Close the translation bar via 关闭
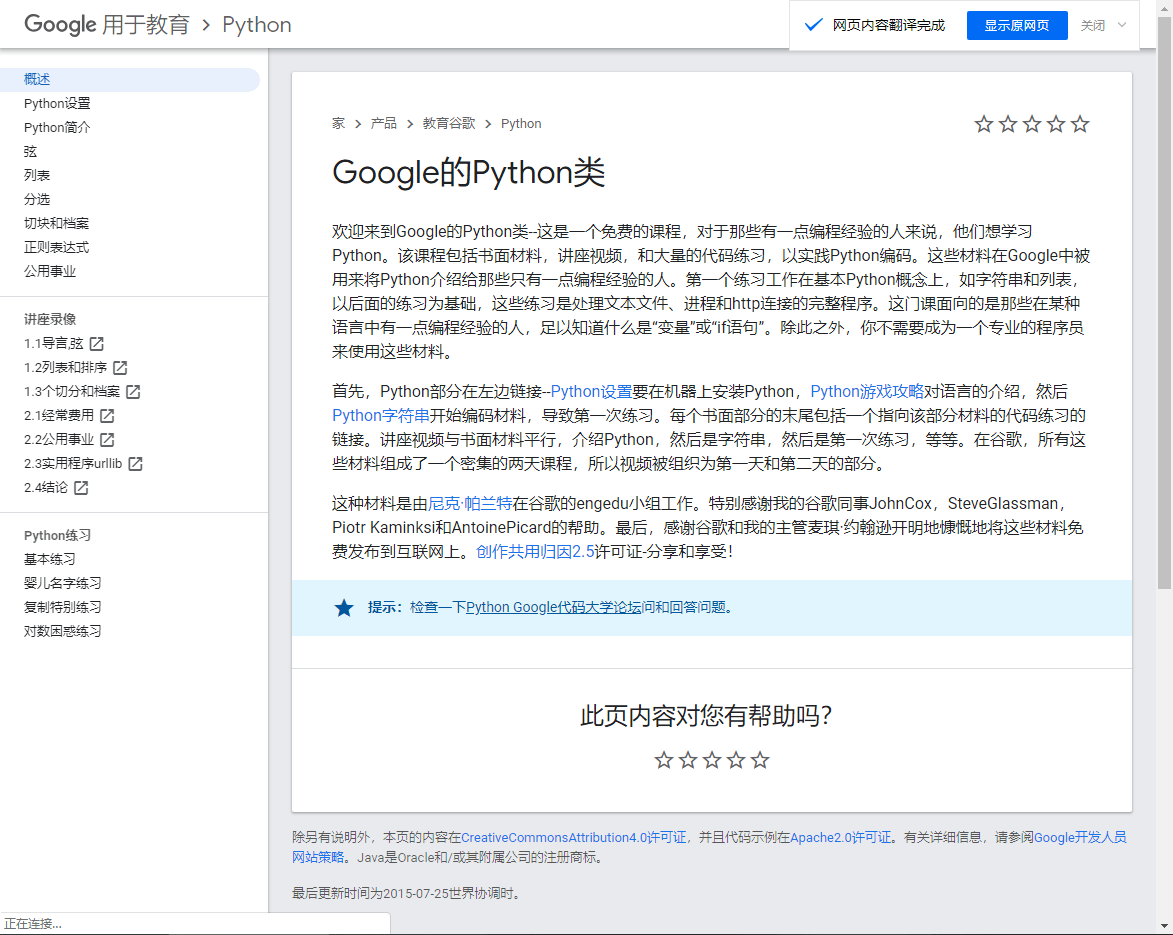 click(1092, 26)
